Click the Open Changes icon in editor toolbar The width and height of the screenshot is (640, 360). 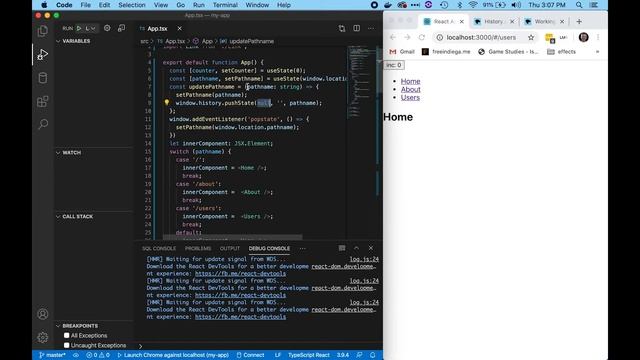coord(342,28)
